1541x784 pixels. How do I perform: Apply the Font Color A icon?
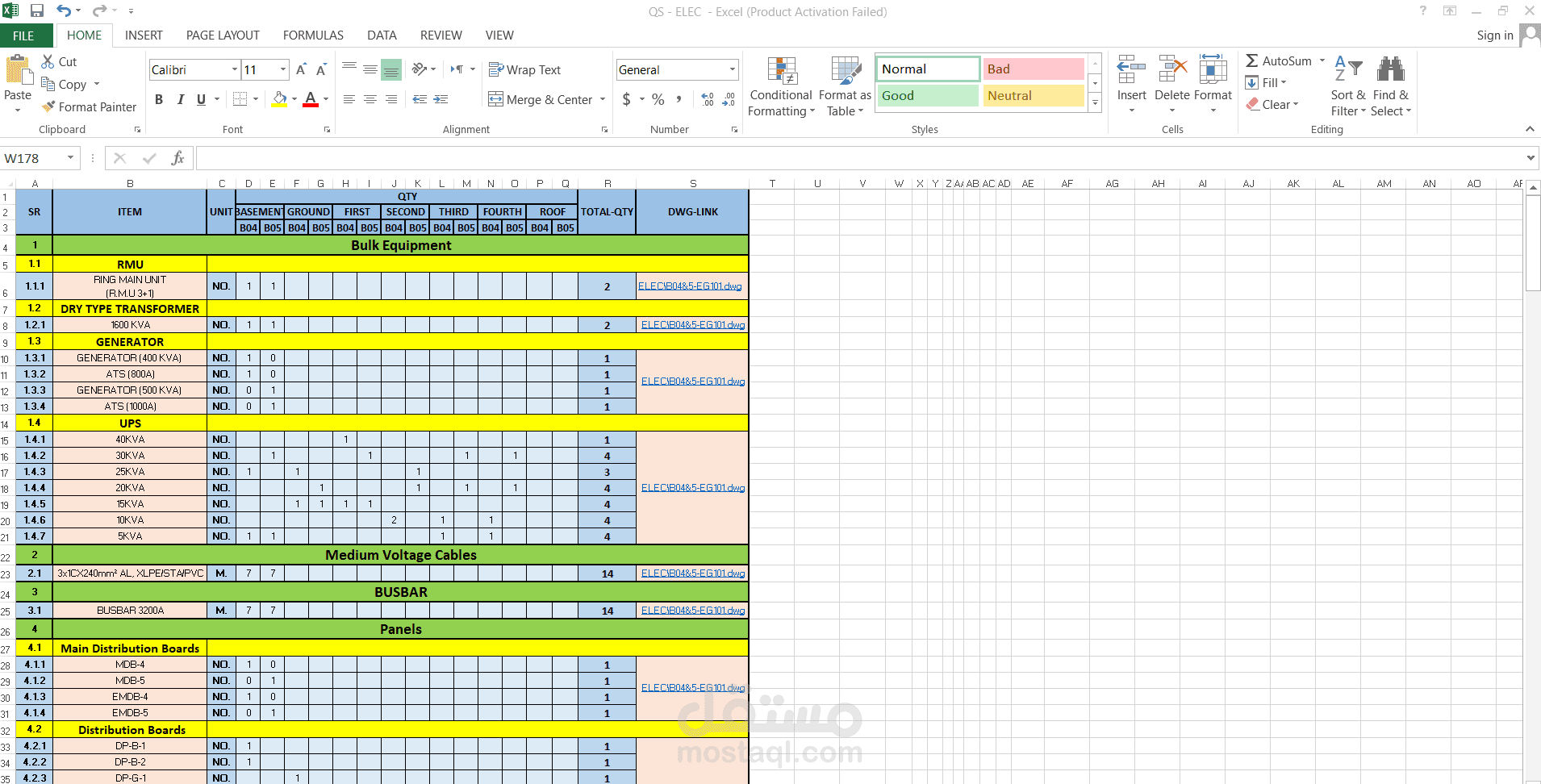coord(311,99)
